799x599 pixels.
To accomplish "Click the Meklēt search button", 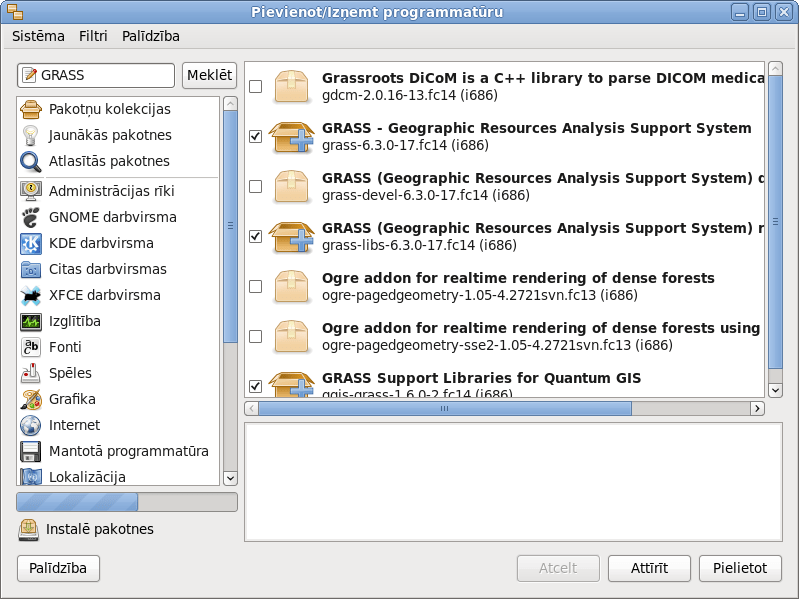I will click(209, 75).
